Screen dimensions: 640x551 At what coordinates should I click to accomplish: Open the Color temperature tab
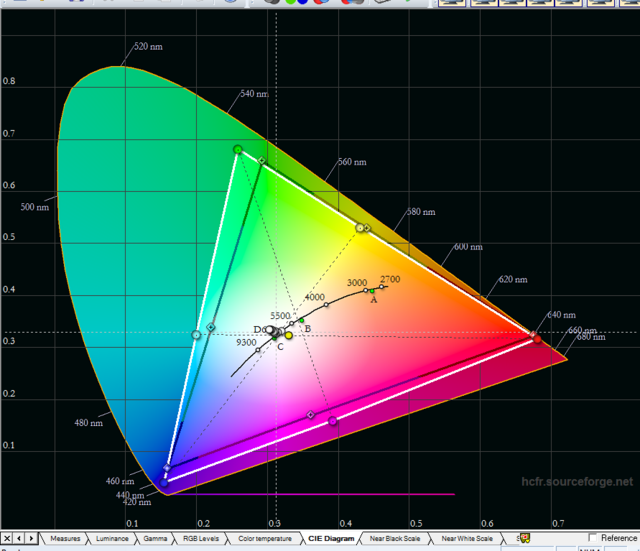(x=265, y=538)
